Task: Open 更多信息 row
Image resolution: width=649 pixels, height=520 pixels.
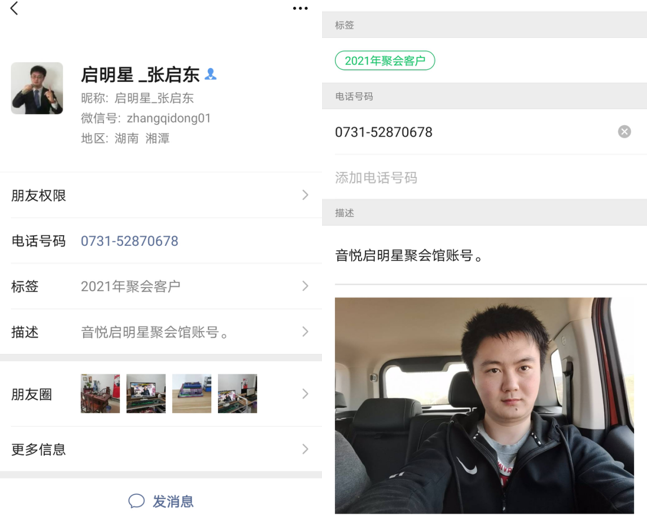Action: tap(161, 449)
